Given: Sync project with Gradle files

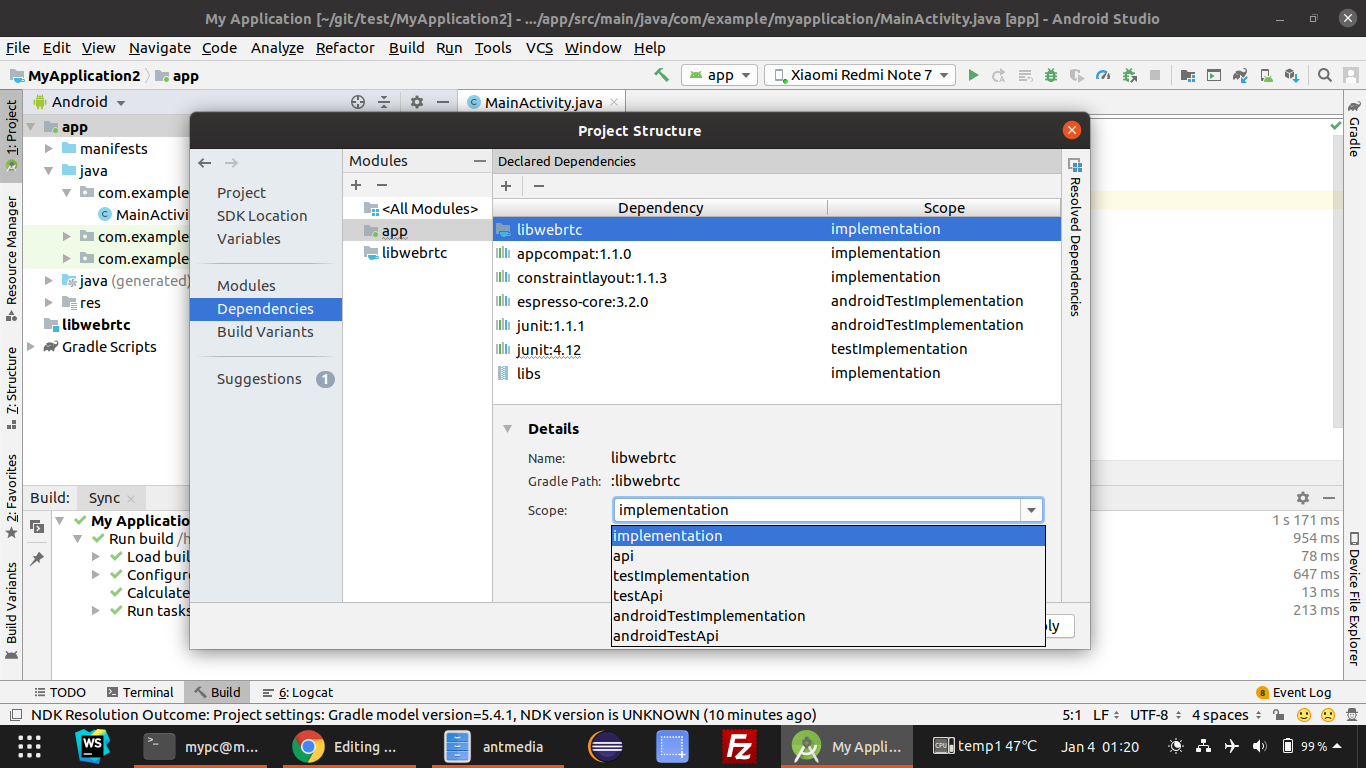Looking at the screenshot, I should [1240, 75].
